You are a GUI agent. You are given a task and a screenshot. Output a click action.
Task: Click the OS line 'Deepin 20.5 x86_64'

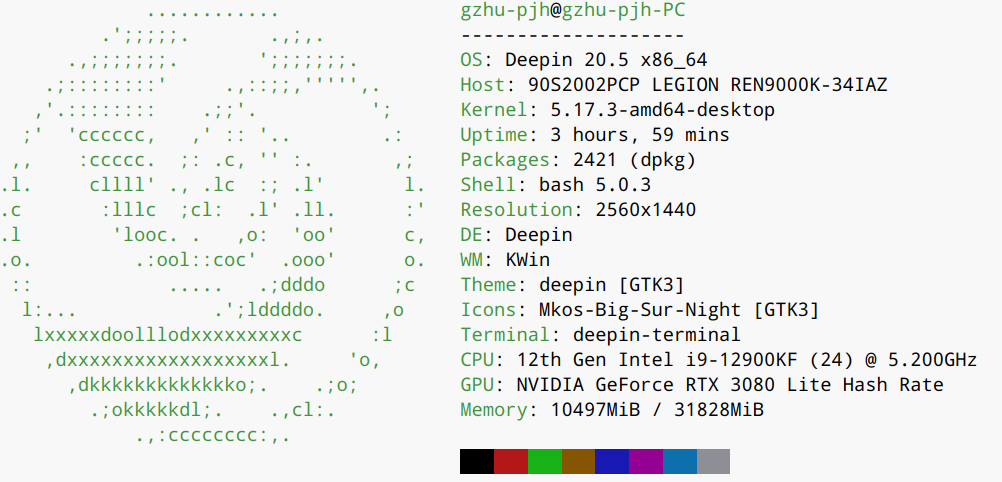(x=606, y=61)
